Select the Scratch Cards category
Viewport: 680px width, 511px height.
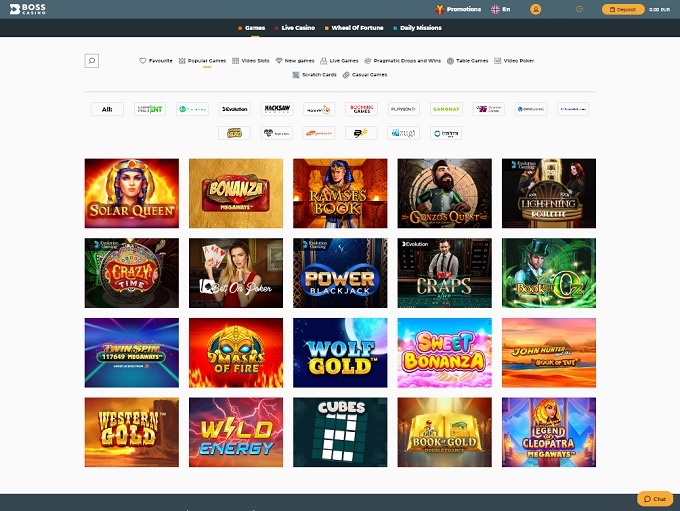[314, 75]
